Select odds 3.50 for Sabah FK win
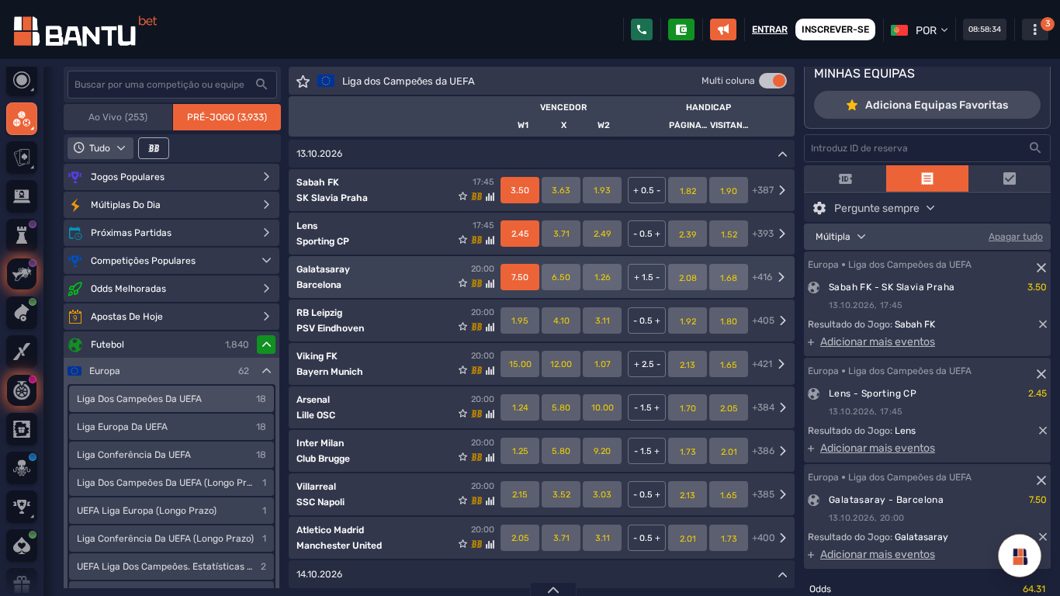This screenshot has width=1060, height=596. click(520, 191)
